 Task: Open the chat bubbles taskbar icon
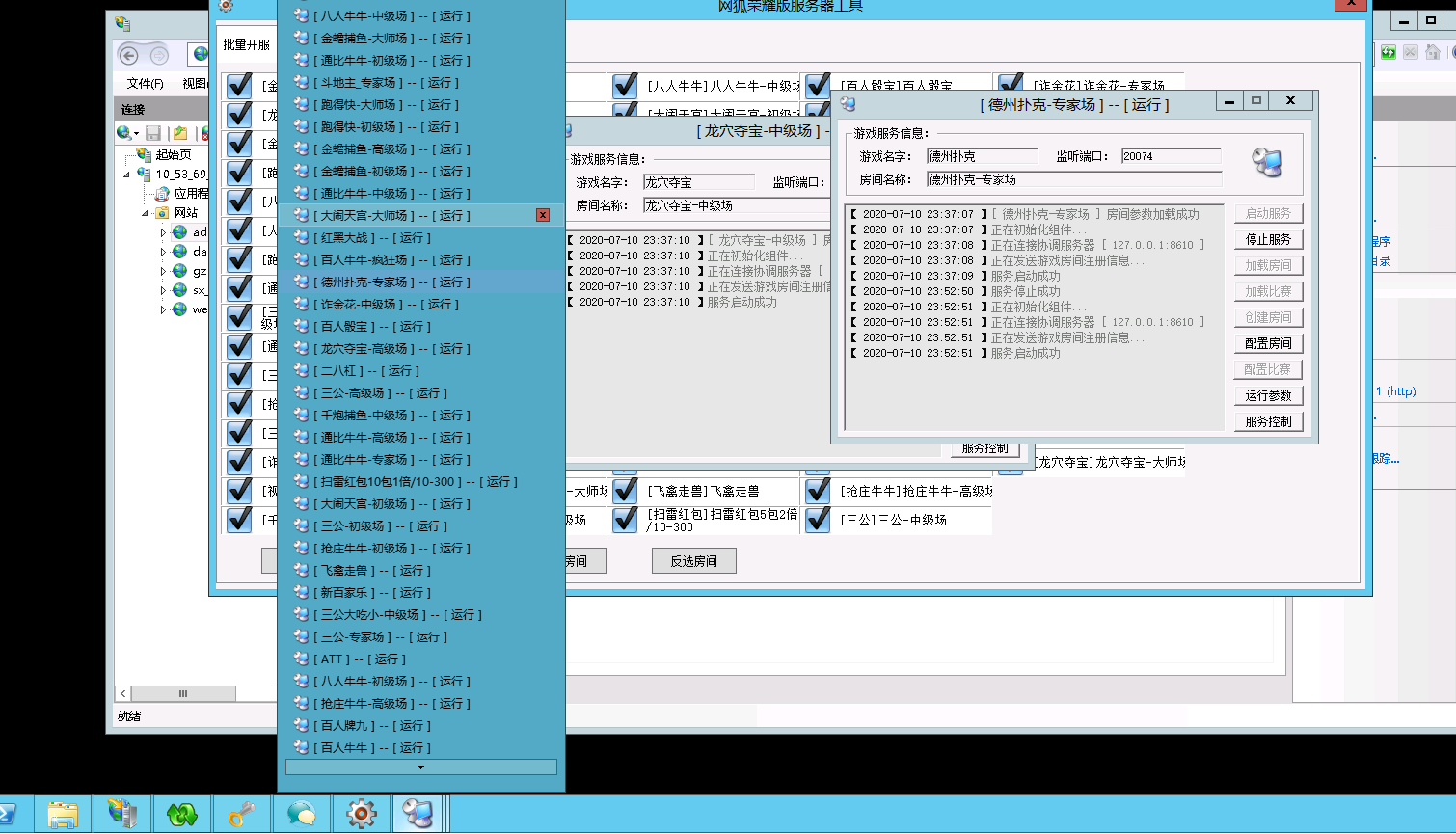pyautogui.click(x=301, y=814)
